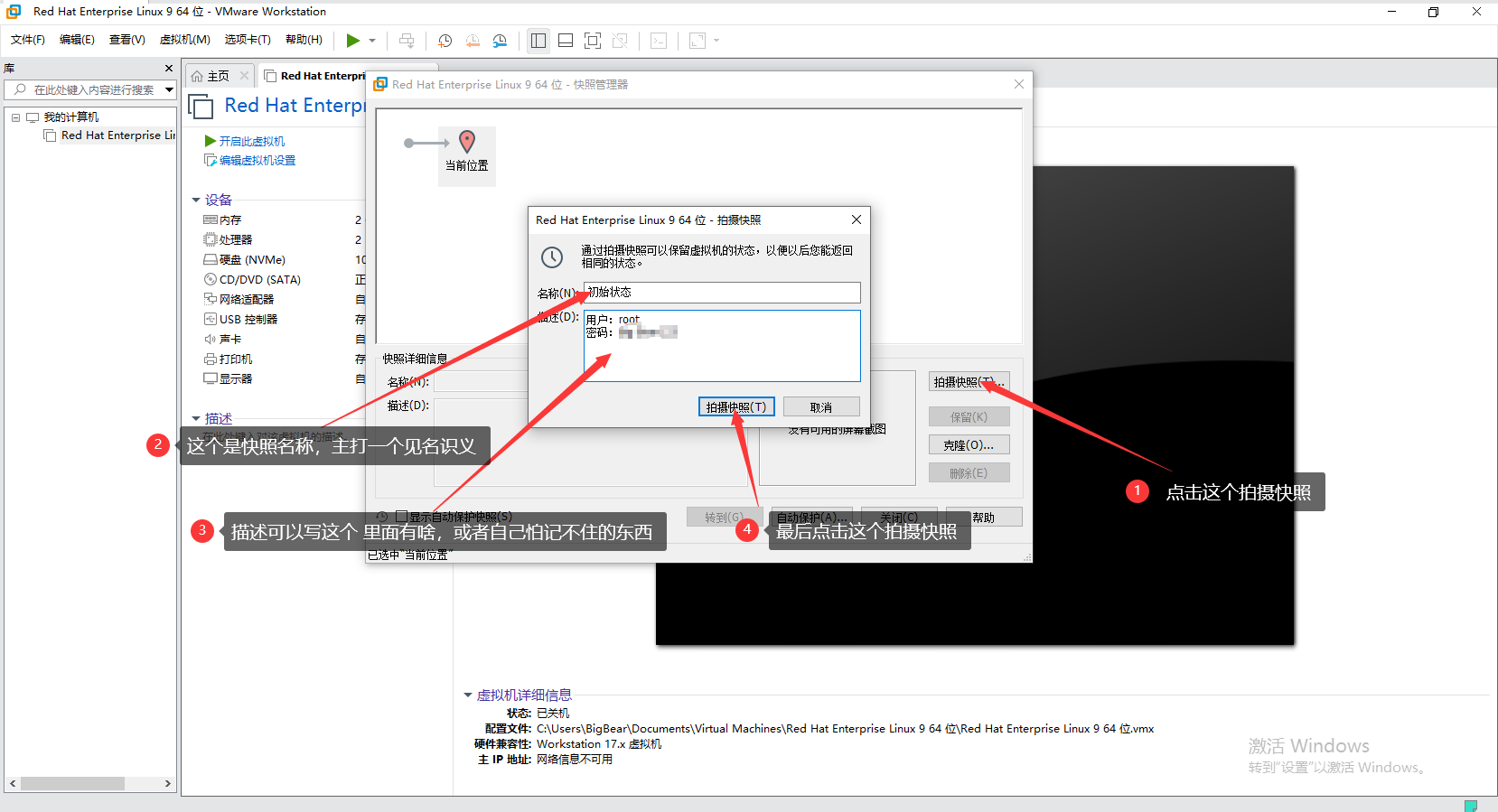This screenshot has height=812, width=1498.
Task: Close the 主页 tab
Action: 244,76
